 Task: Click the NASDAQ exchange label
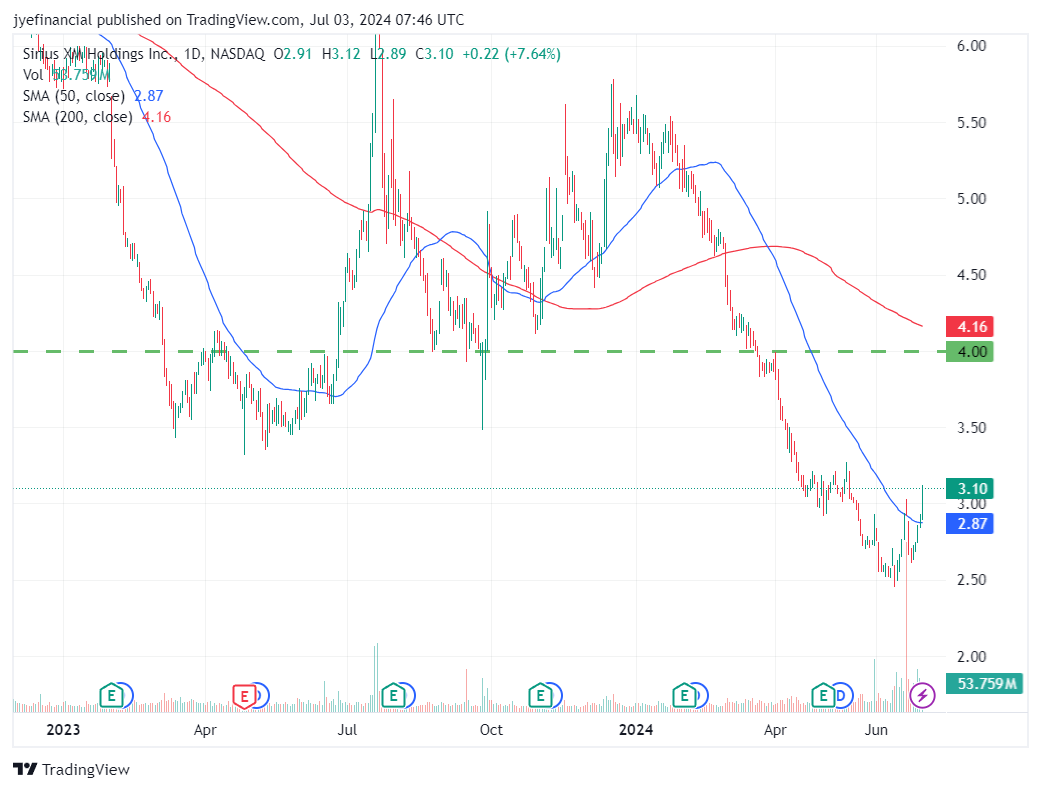[x=237, y=54]
